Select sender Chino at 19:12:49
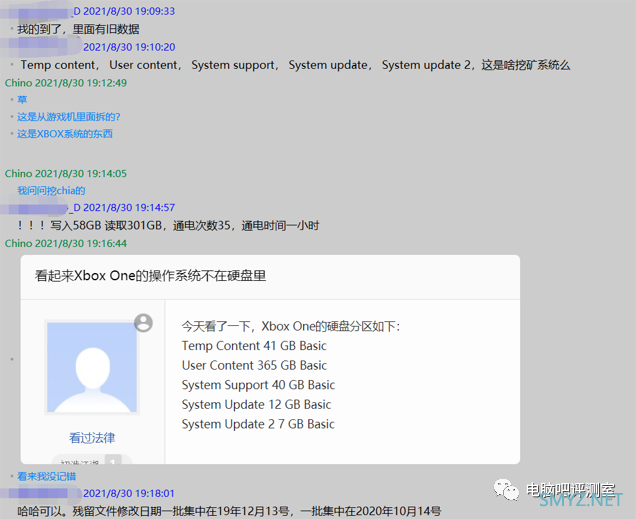Screen dimensions: 636x519 coord(18,83)
